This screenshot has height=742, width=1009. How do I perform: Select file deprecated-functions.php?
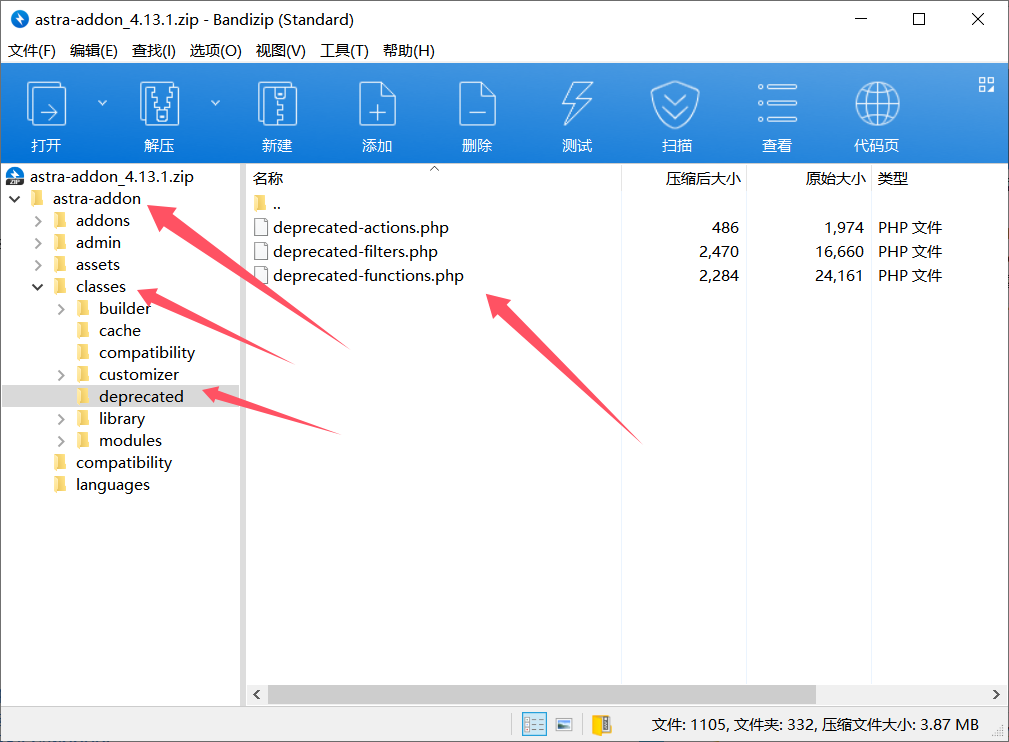pos(368,275)
